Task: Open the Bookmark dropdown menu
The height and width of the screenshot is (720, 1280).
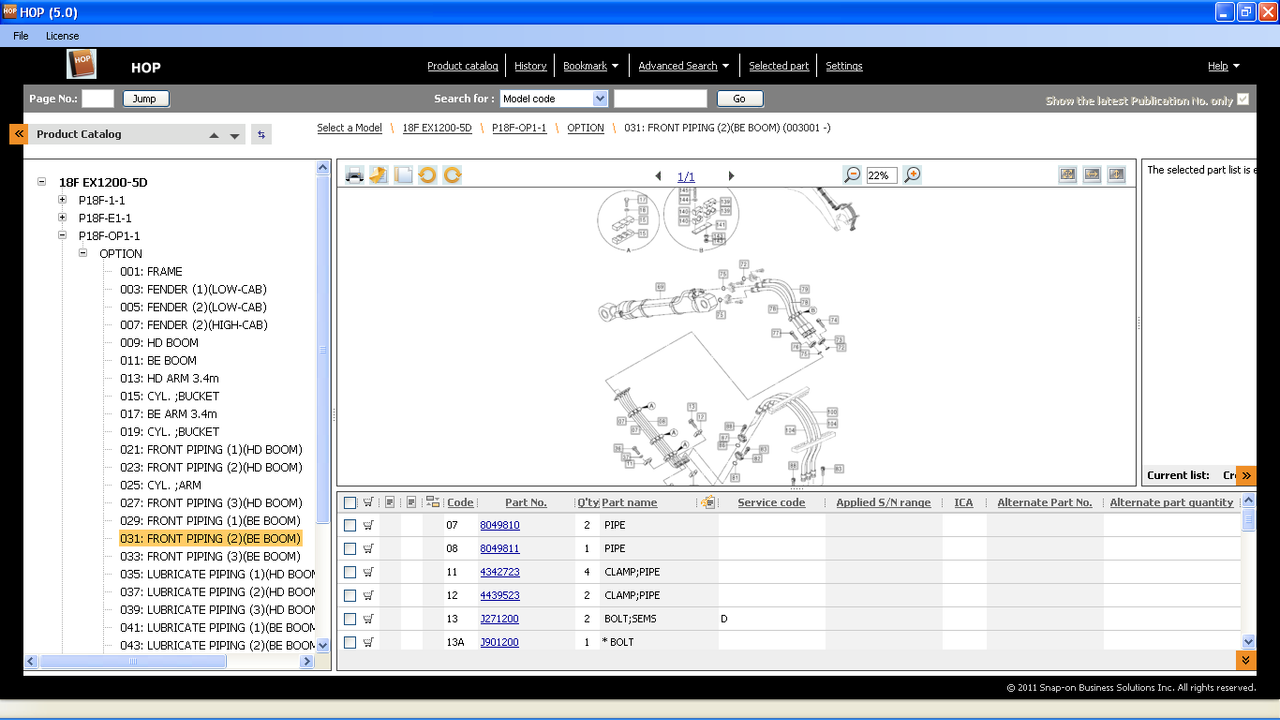Action: [591, 66]
